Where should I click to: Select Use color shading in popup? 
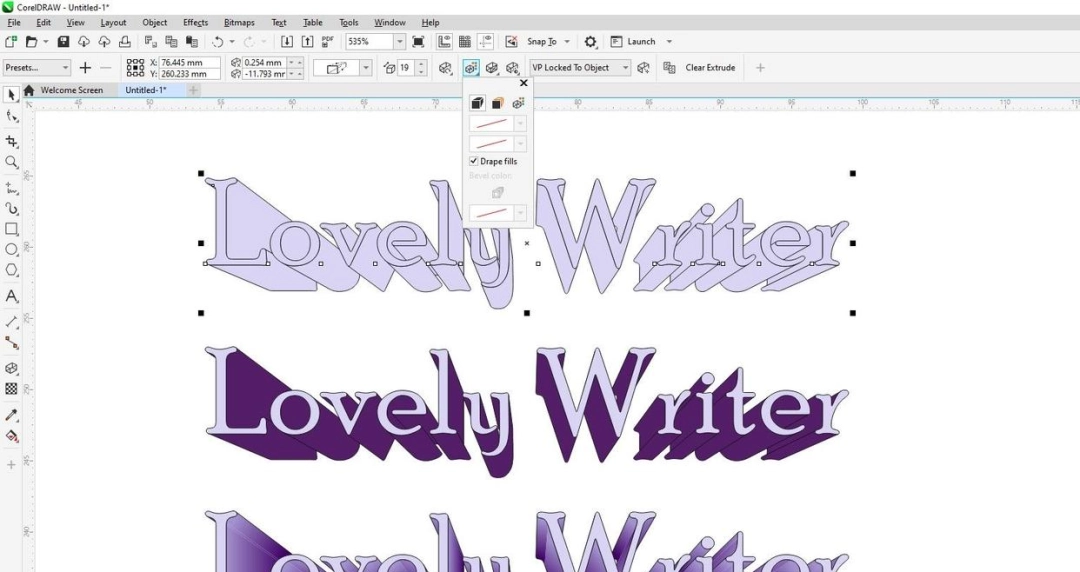(518, 103)
